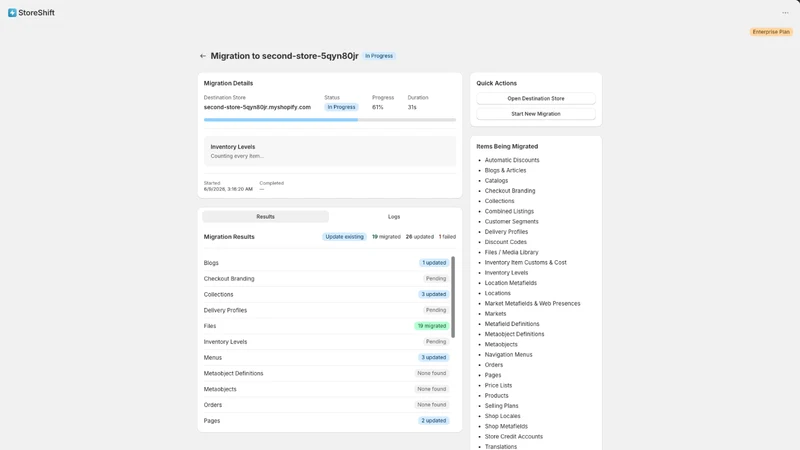Click Discount Codes in items list

[506, 242]
